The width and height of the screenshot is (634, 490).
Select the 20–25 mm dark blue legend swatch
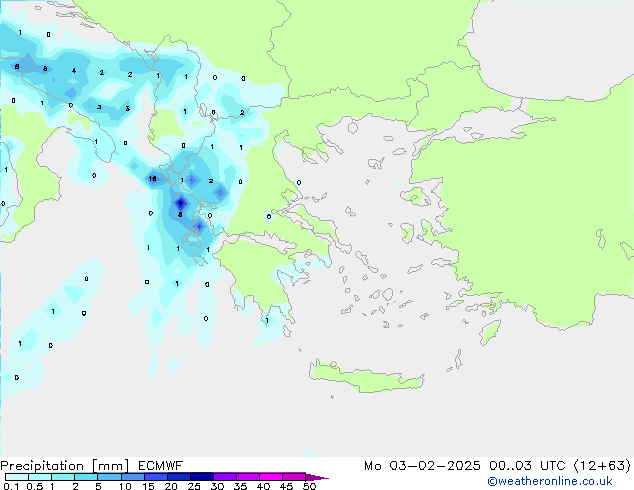tap(179, 477)
